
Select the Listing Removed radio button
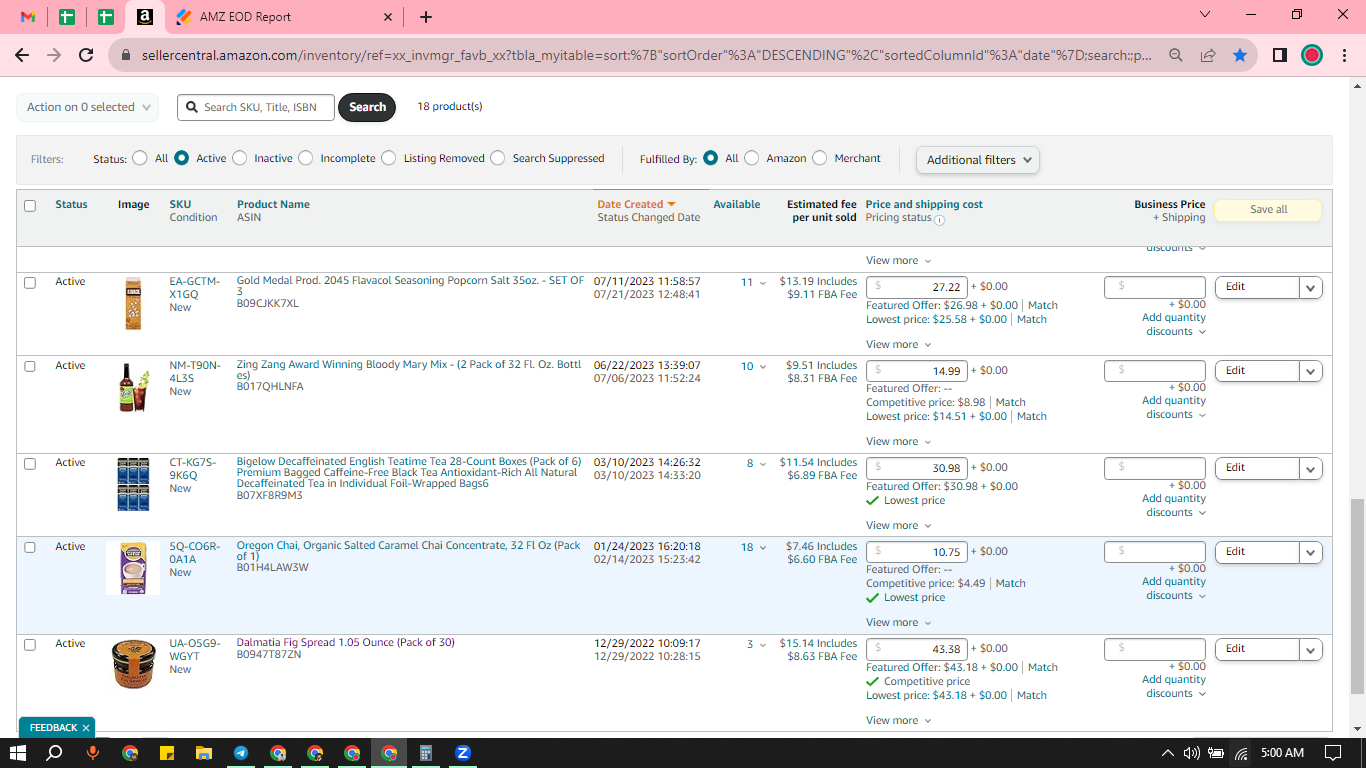(388, 158)
